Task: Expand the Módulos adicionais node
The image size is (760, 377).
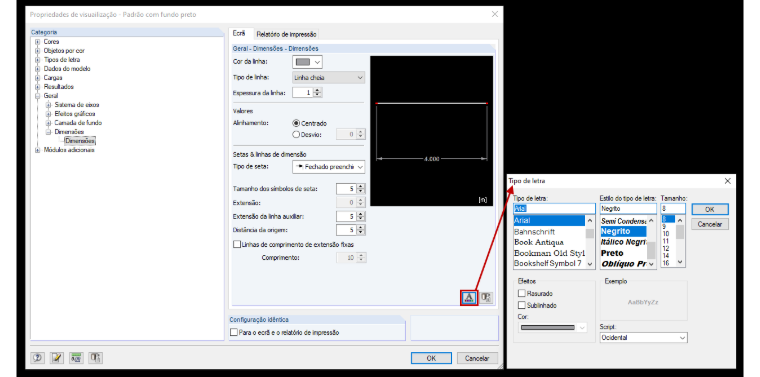Action: coord(38,150)
